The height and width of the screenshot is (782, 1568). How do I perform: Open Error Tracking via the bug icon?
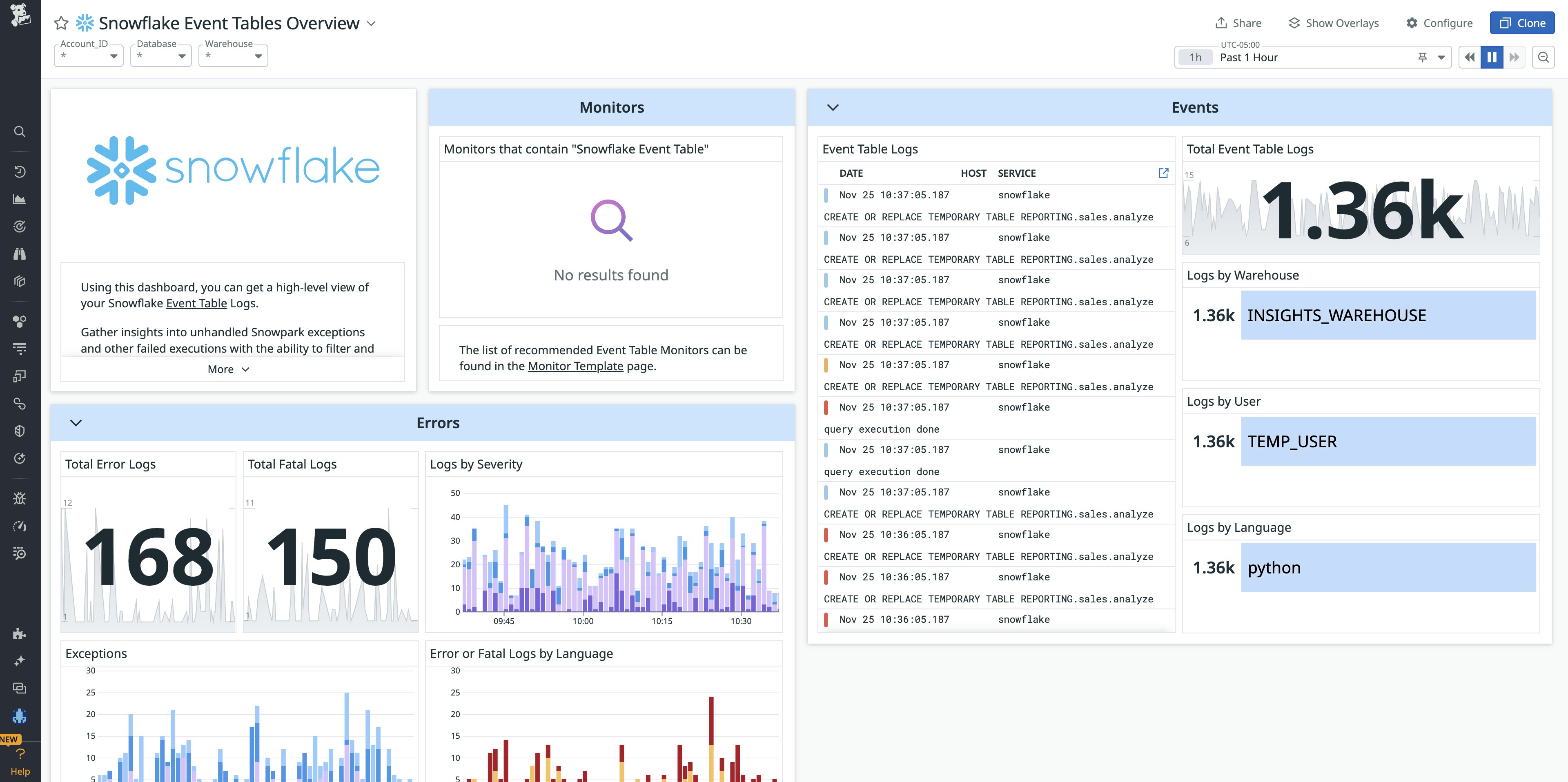pyautogui.click(x=20, y=498)
